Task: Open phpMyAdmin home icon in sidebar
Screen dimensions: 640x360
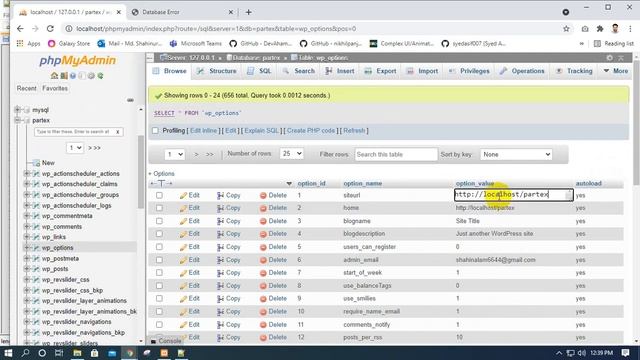Action: [x=54, y=76]
